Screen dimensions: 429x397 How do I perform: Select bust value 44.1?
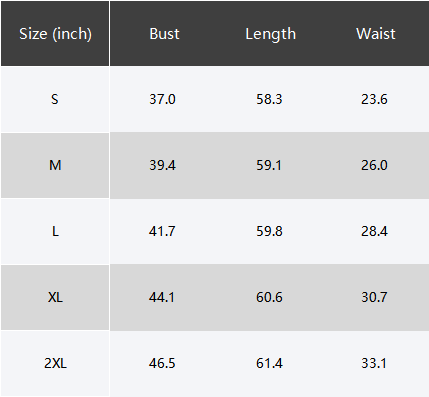point(162,297)
